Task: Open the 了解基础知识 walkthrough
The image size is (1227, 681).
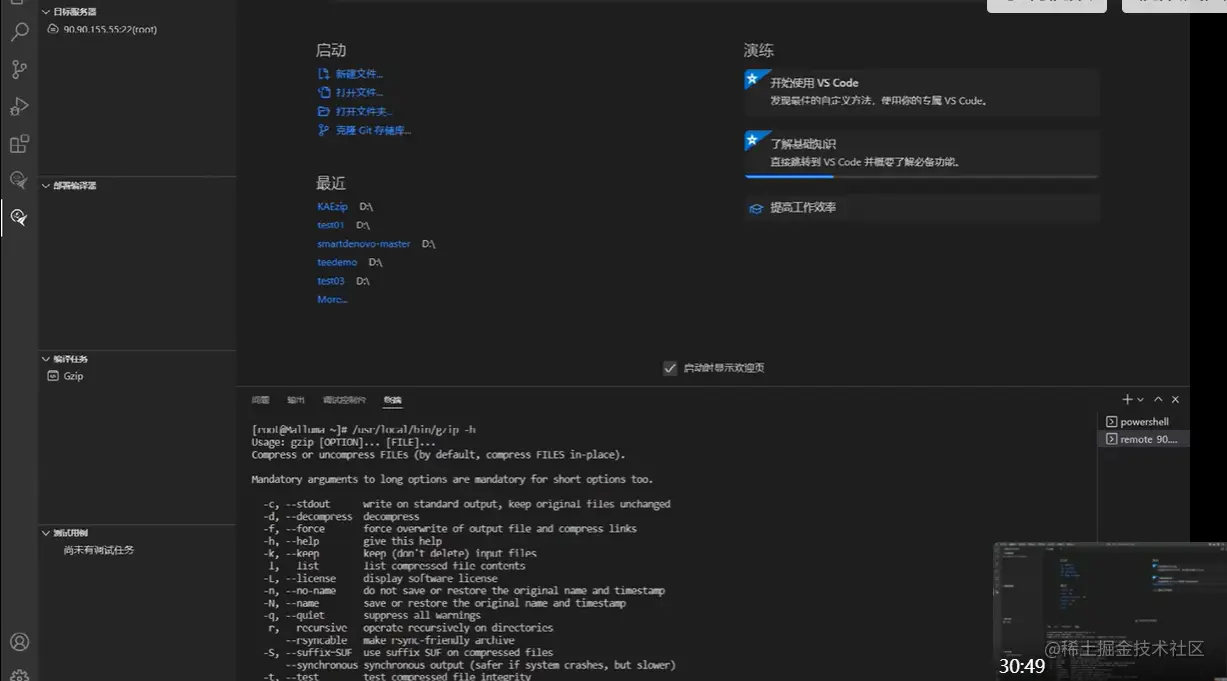Action: tap(921, 153)
